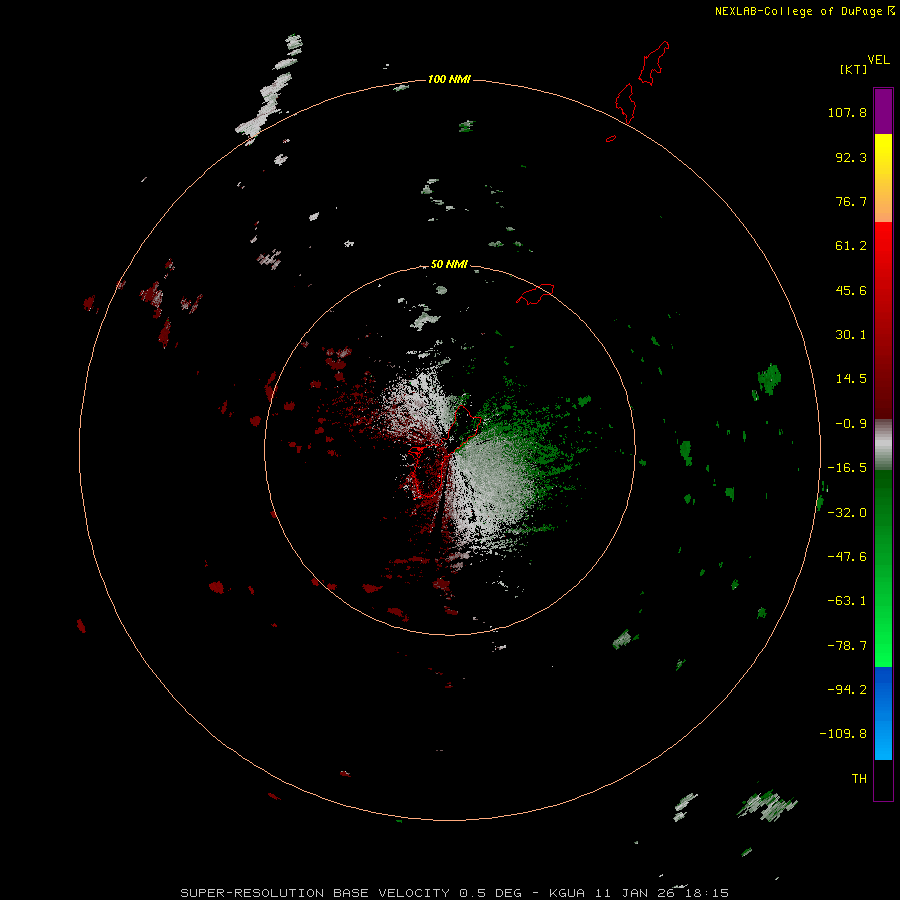Click the 45.6 legend value
The image size is (900, 900).
pos(851,290)
